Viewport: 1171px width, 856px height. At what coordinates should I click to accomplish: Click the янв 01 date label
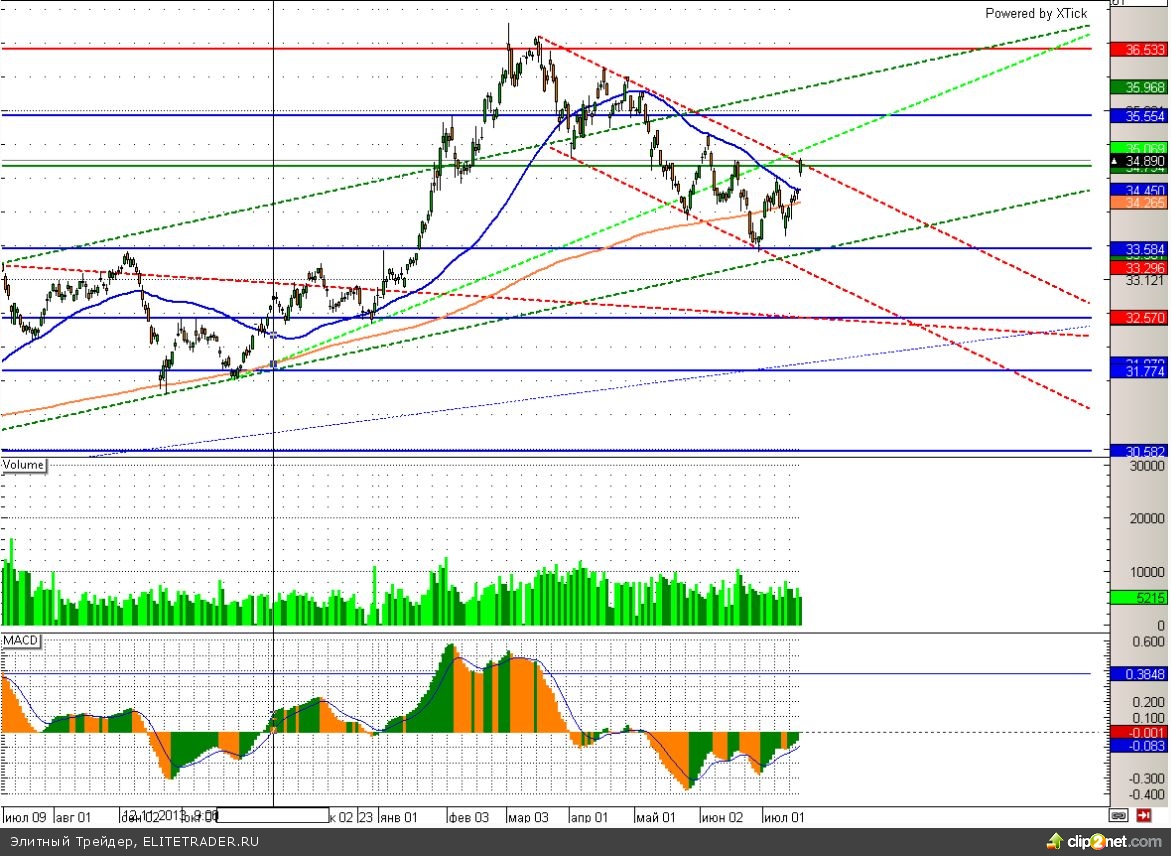click(x=399, y=817)
